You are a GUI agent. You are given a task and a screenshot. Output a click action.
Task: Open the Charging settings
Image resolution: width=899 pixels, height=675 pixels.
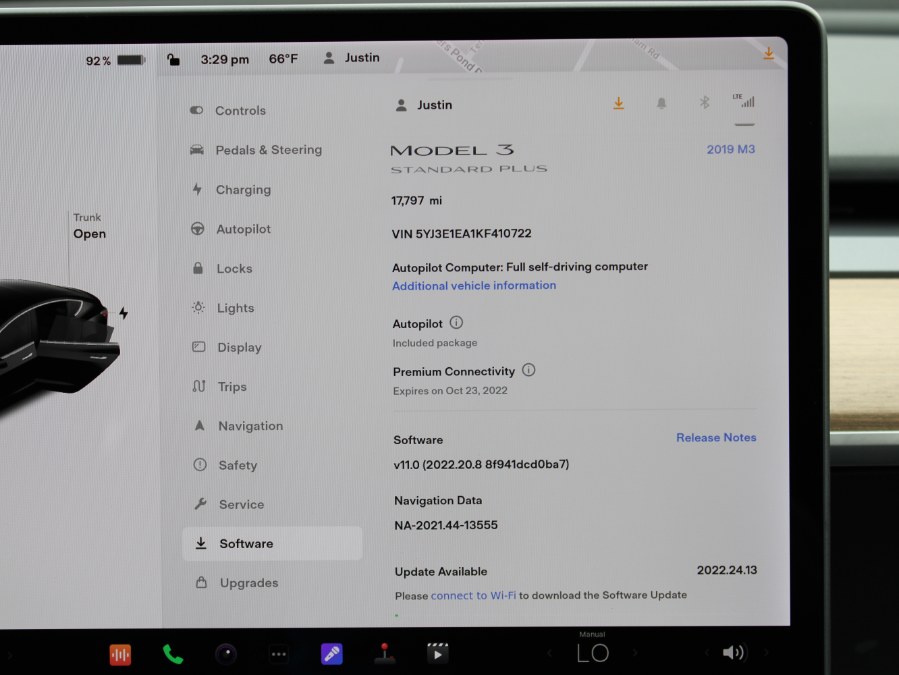pyautogui.click(x=231, y=189)
